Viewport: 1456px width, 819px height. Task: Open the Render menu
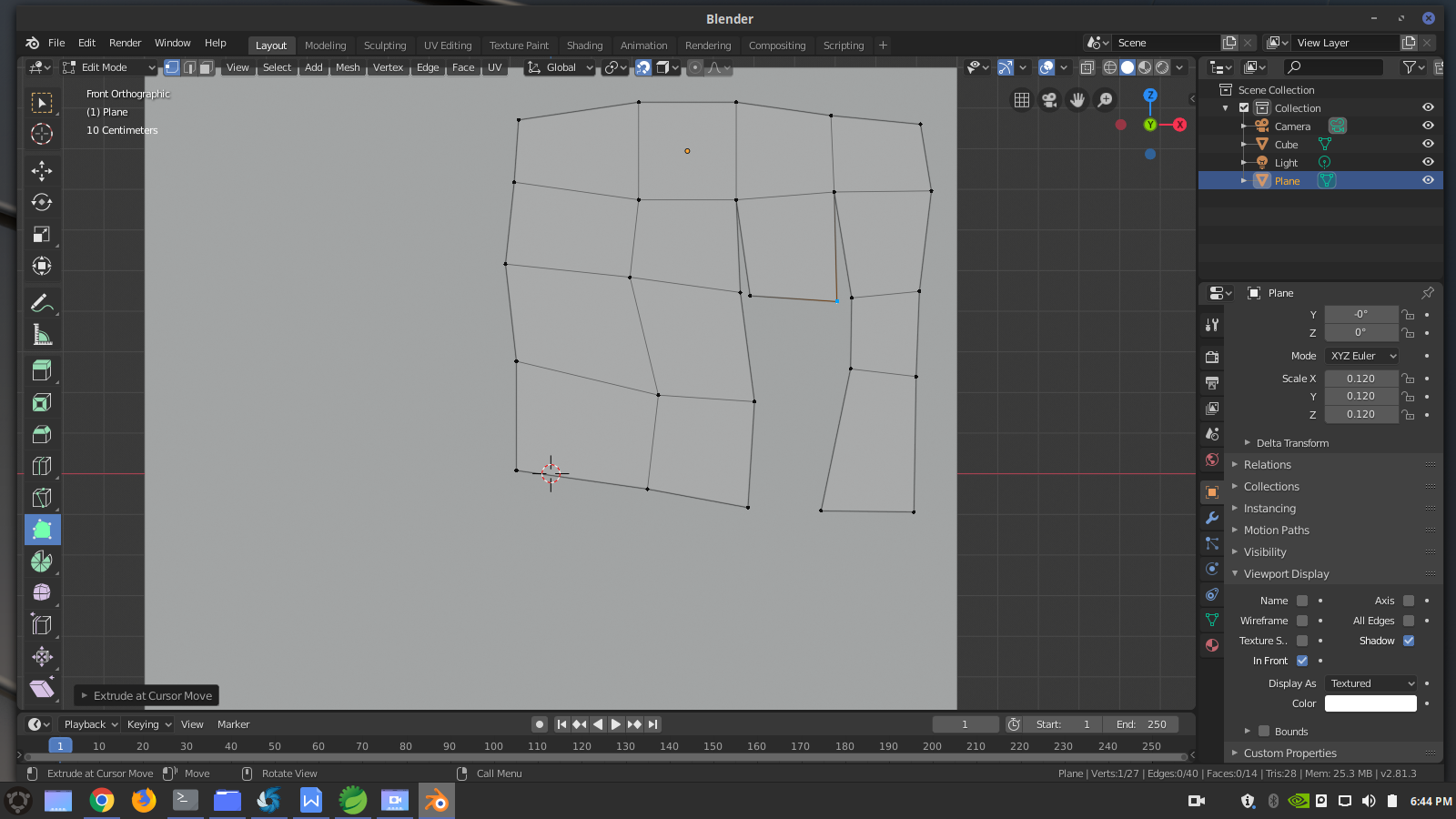pyautogui.click(x=126, y=43)
